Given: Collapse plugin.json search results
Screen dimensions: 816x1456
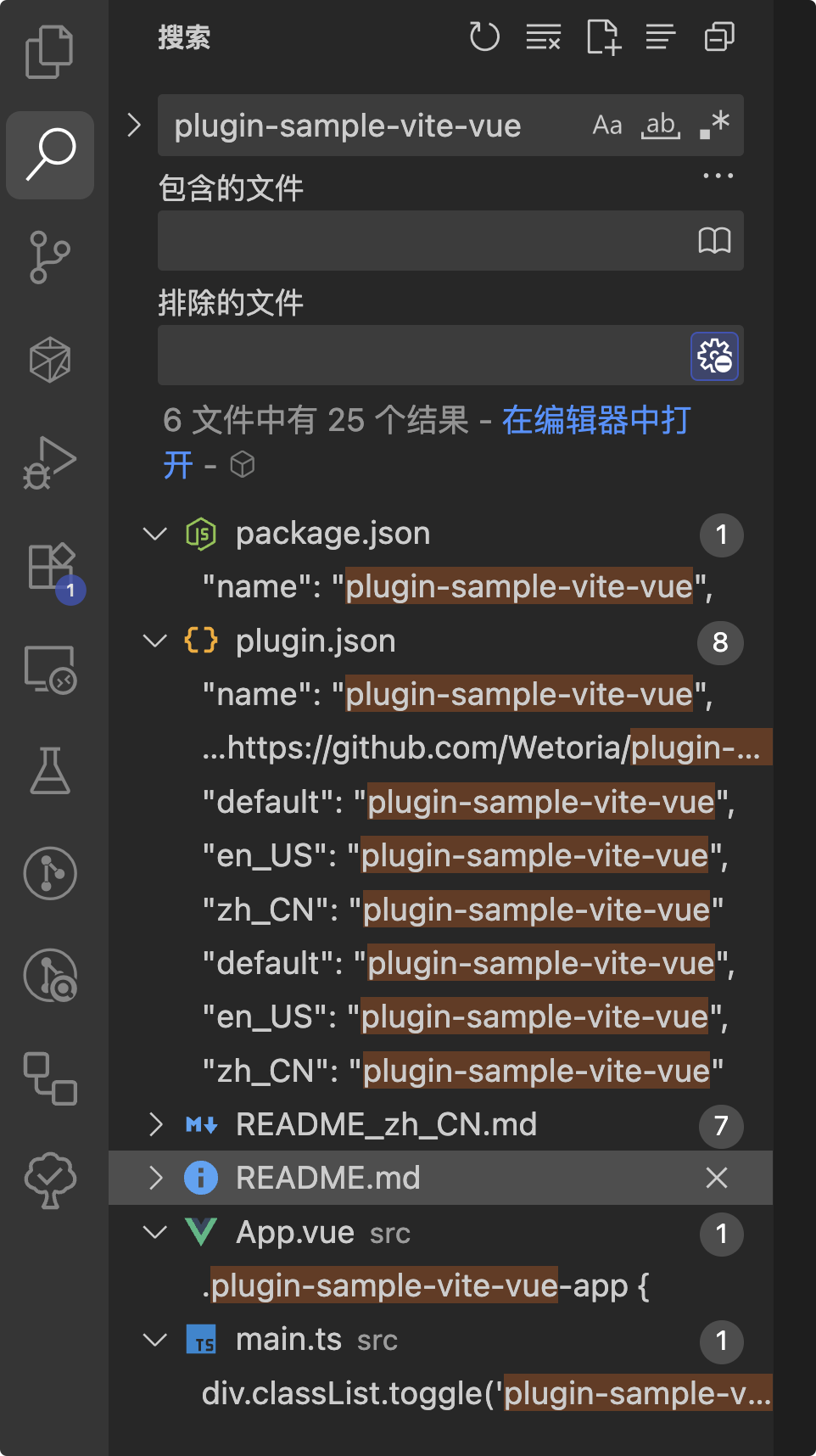Looking at the screenshot, I should 155,641.
